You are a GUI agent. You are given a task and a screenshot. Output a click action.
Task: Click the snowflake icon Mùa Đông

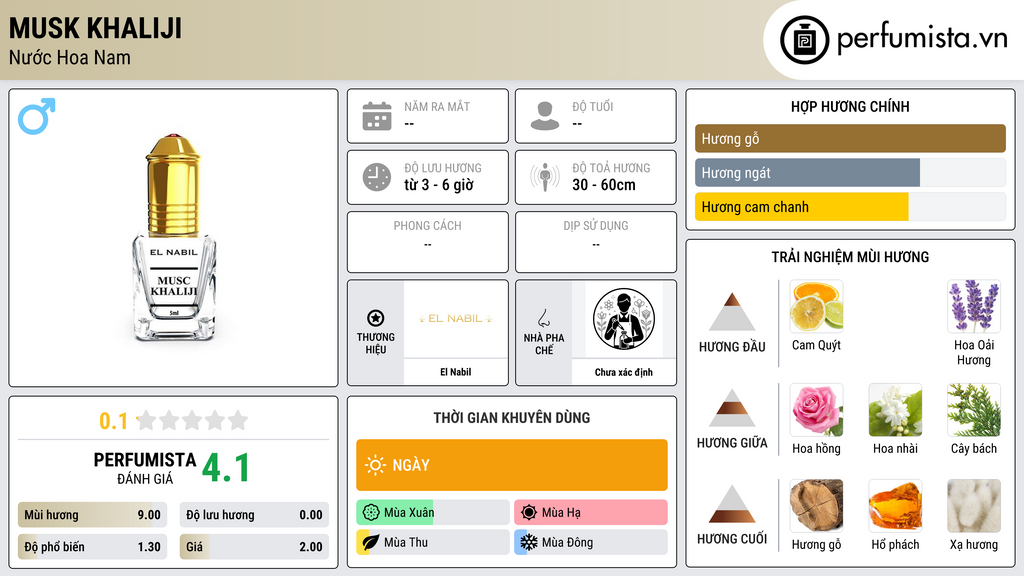coord(529,542)
